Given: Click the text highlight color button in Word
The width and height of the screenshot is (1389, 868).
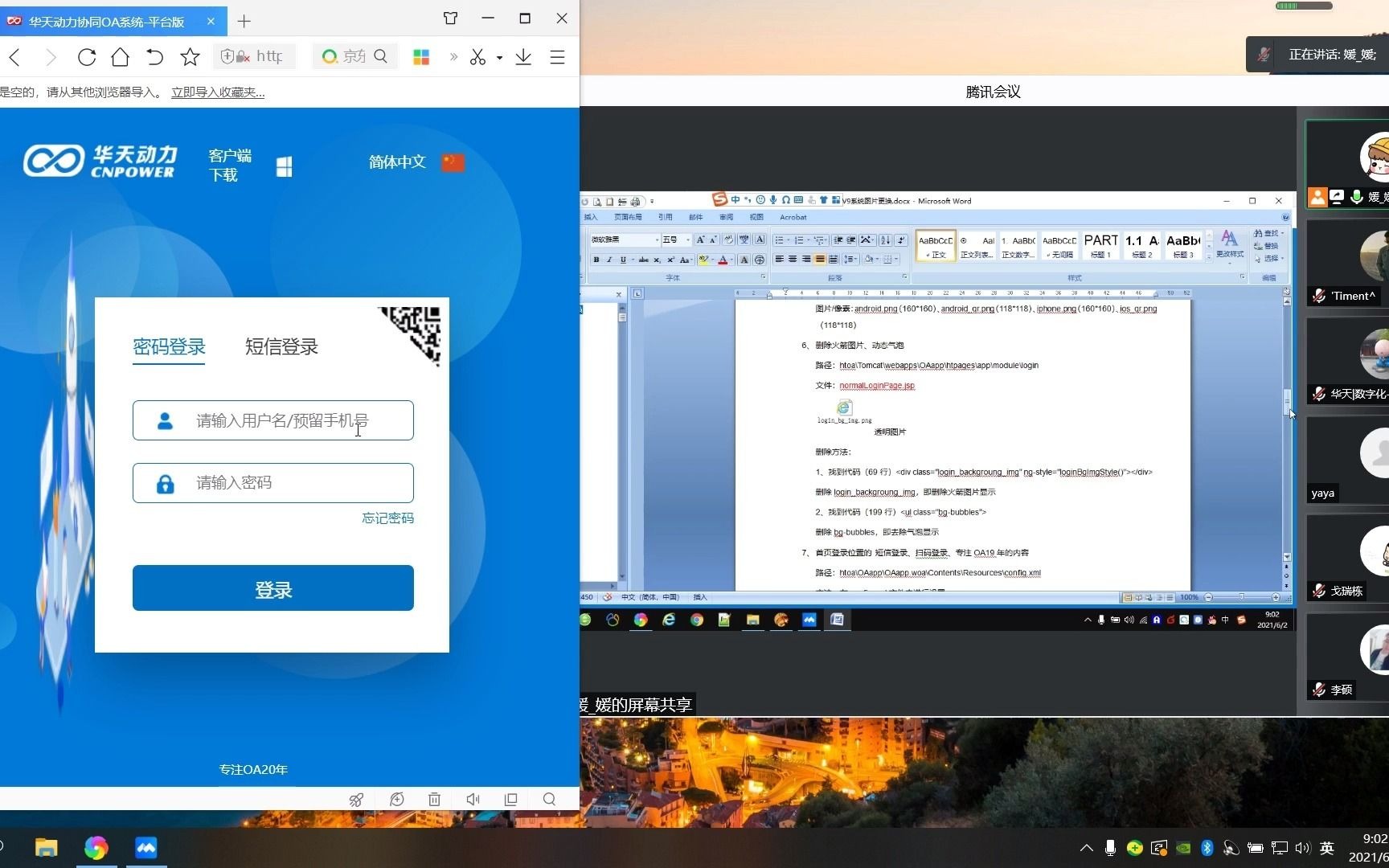Looking at the screenshot, I should point(703,260).
